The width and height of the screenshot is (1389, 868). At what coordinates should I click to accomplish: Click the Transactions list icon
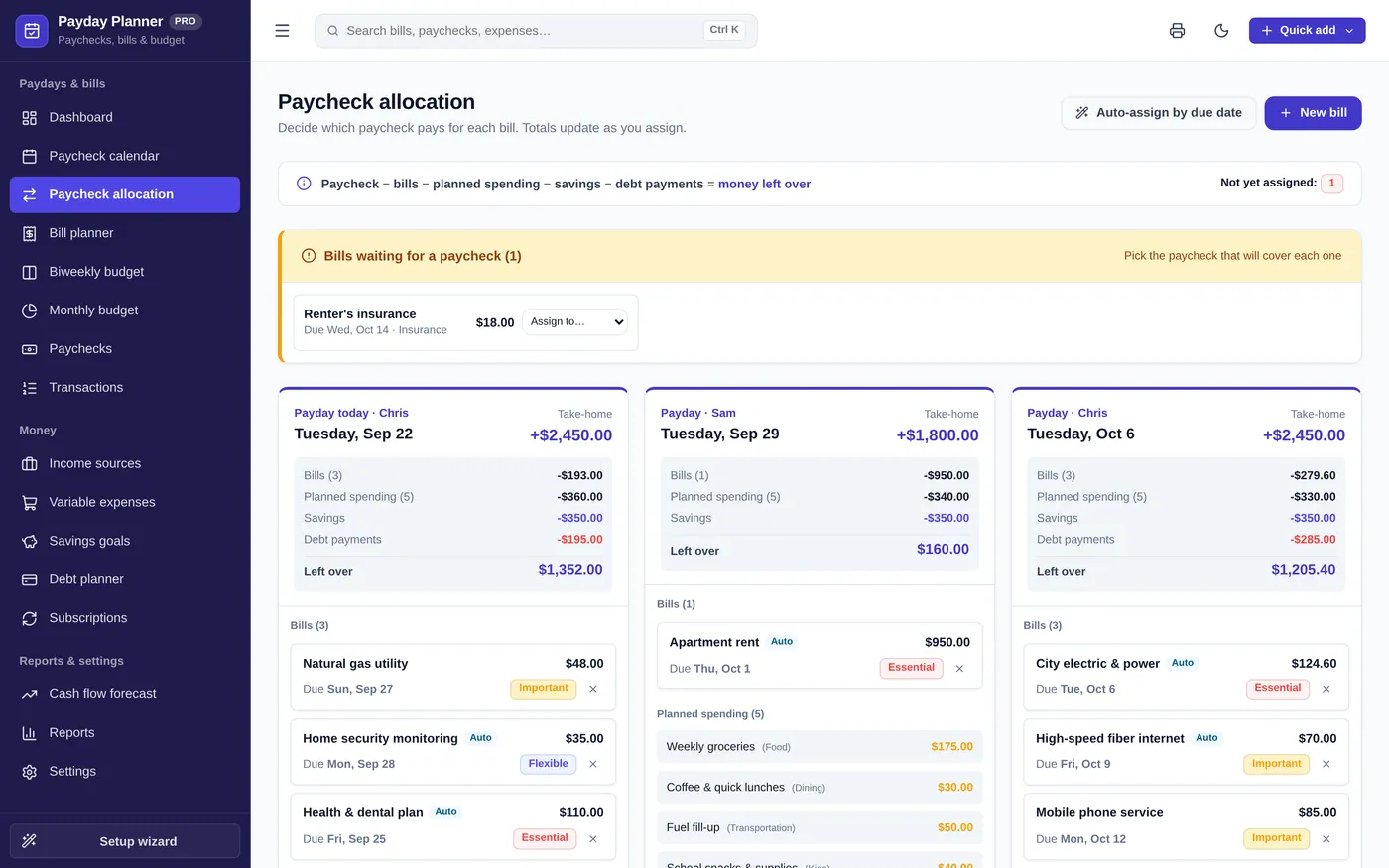30,388
